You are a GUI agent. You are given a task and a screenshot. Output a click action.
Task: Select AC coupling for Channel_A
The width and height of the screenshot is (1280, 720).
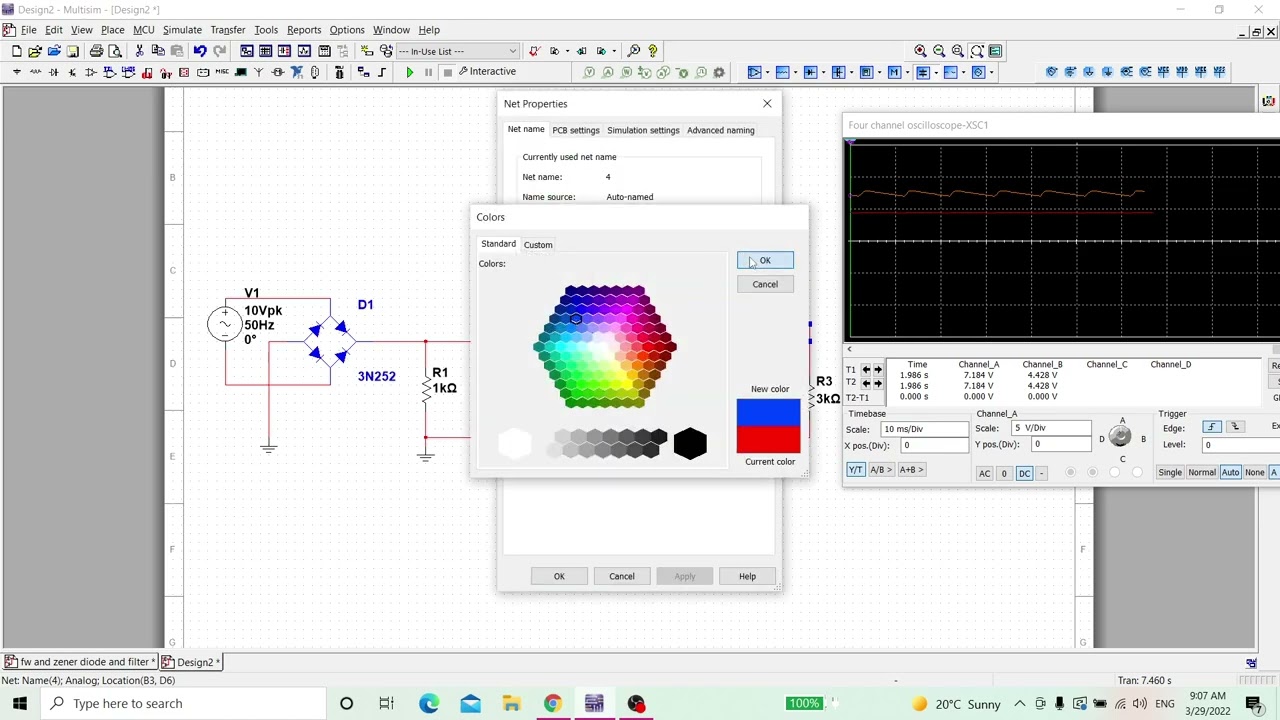(985, 473)
